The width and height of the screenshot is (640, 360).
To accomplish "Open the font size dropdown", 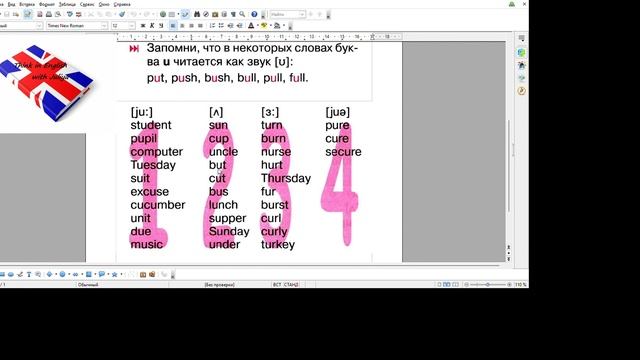I will [x=131, y=25].
